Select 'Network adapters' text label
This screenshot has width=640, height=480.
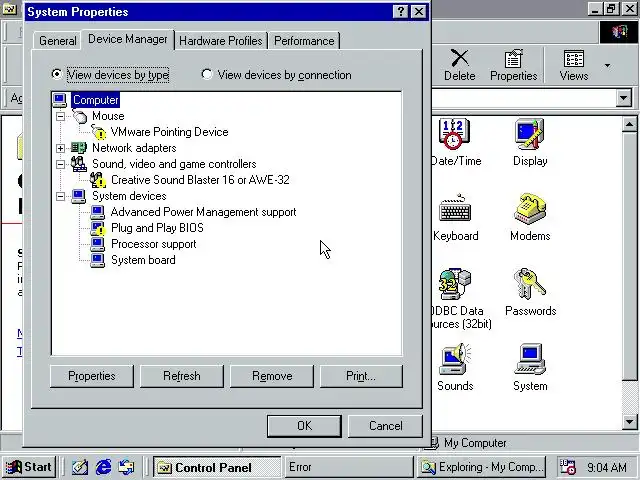pyautogui.click(x=134, y=148)
